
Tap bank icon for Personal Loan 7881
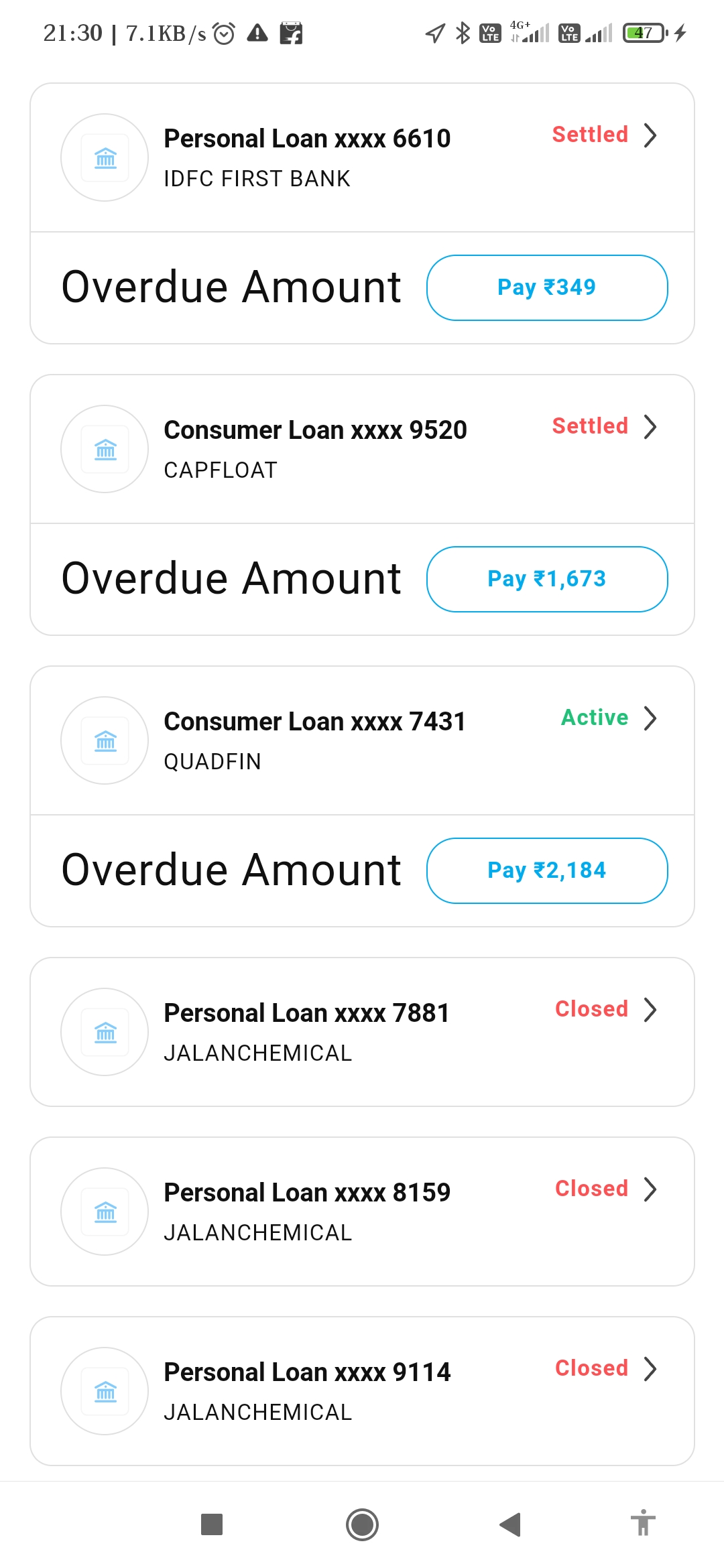105,1032
